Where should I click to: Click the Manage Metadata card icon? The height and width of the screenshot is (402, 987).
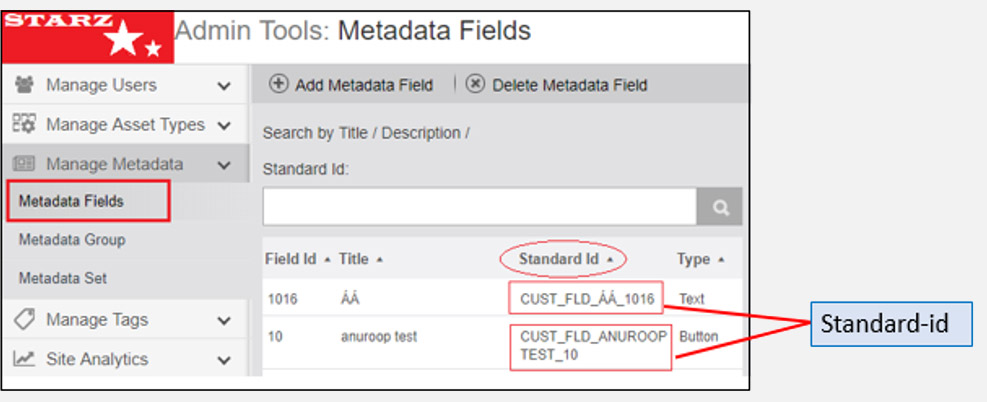pos(24,164)
